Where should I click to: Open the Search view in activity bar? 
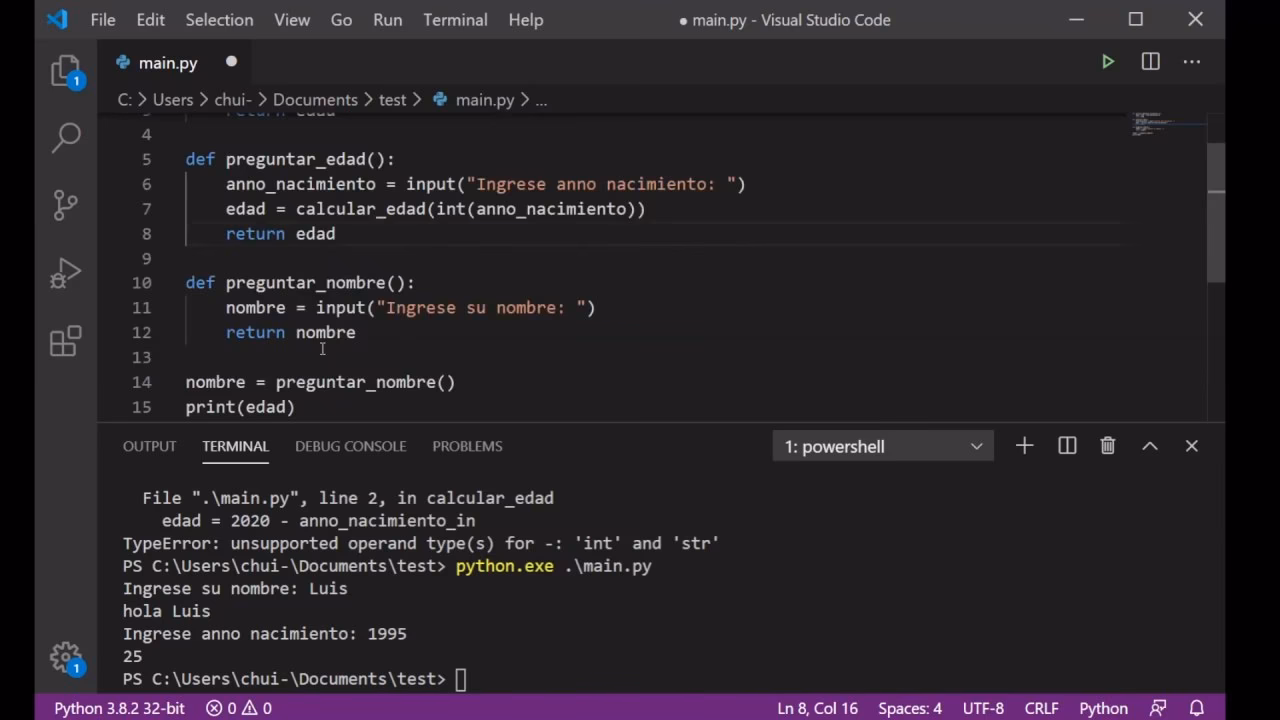[66, 137]
